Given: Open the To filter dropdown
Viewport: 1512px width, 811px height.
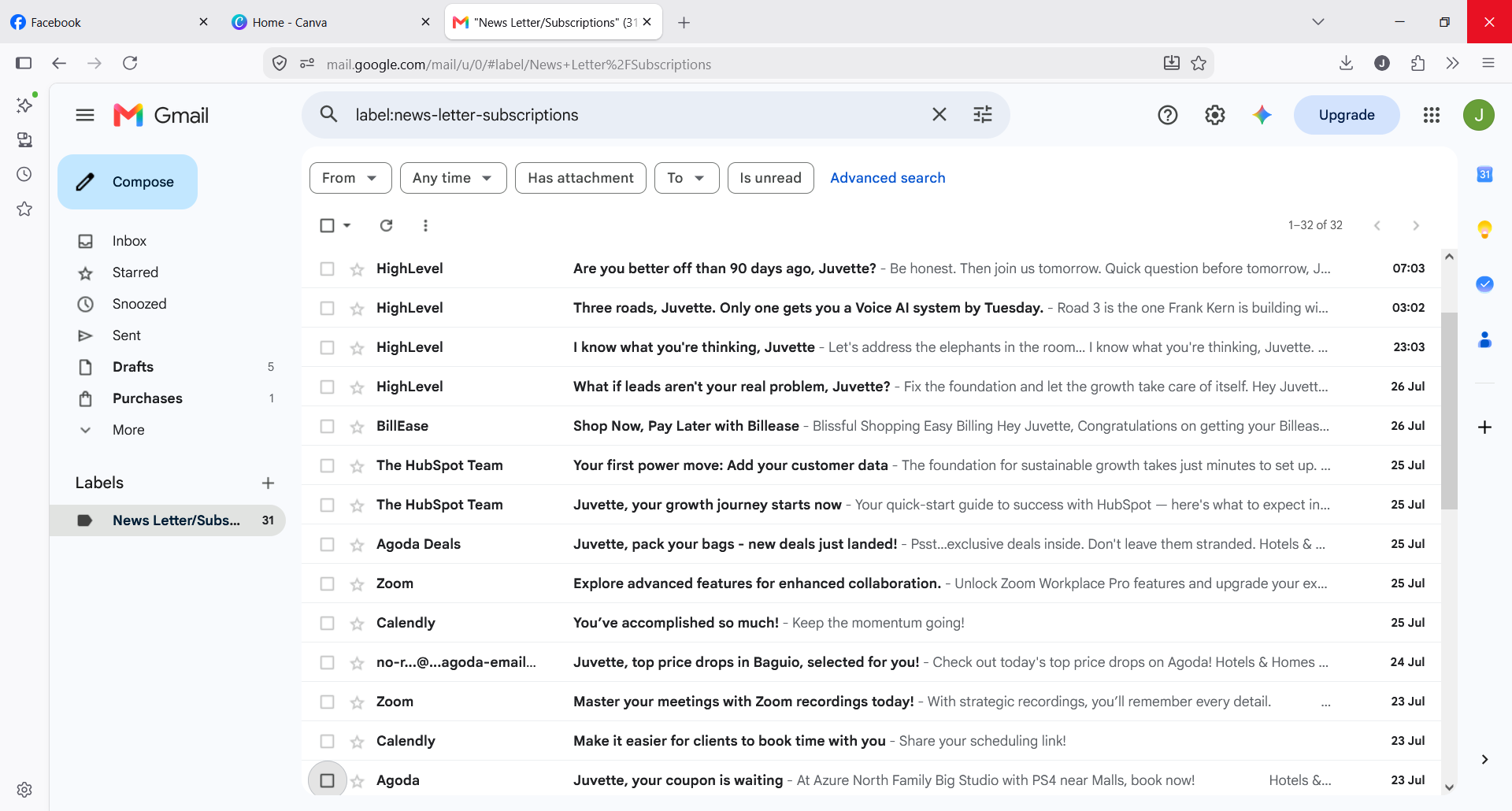Looking at the screenshot, I should (687, 178).
